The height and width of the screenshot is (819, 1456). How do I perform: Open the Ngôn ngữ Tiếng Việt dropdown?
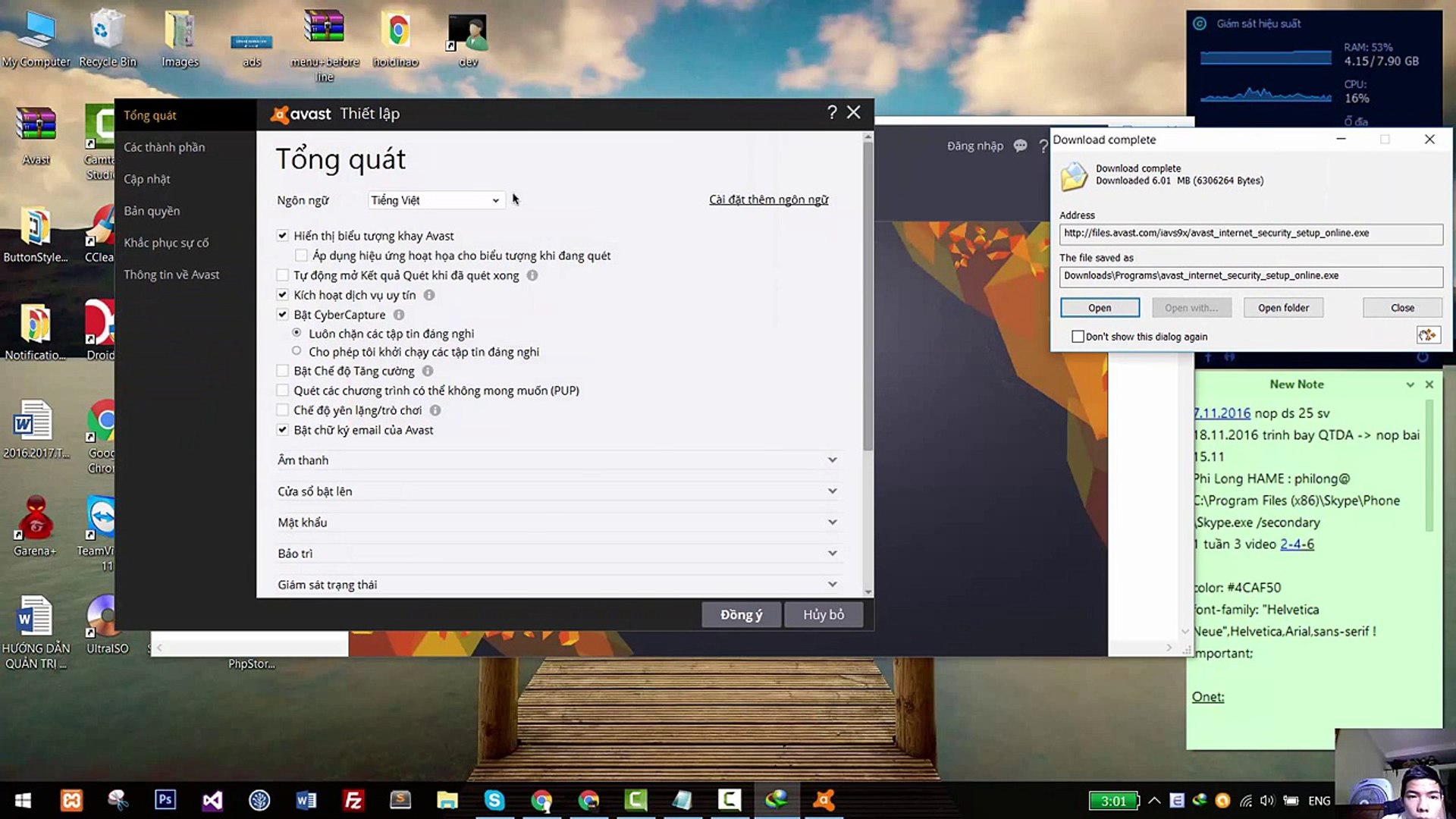pyautogui.click(x=436, y=200)
